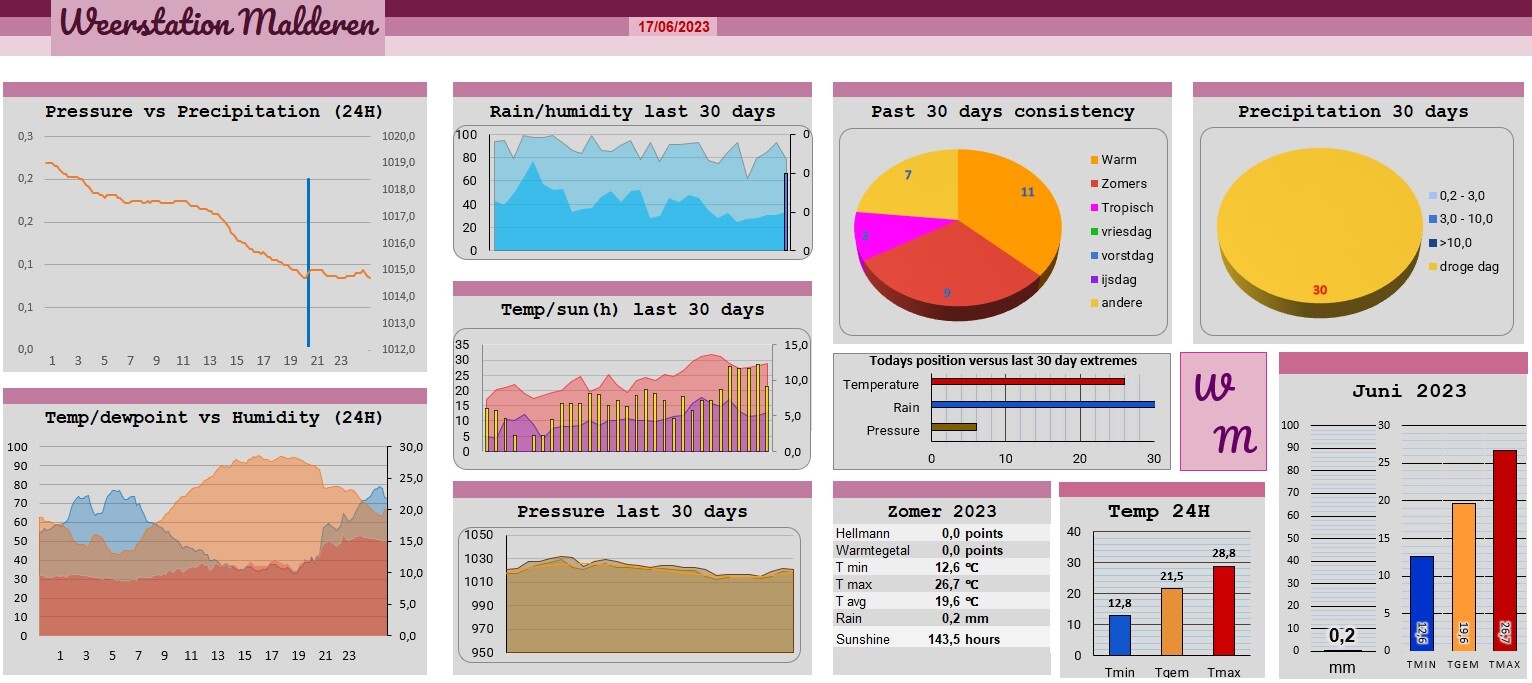The image size is (1532, 683).
Task: Click the orange TGEM bar in Juni 2023
Action: [1463, 577]
